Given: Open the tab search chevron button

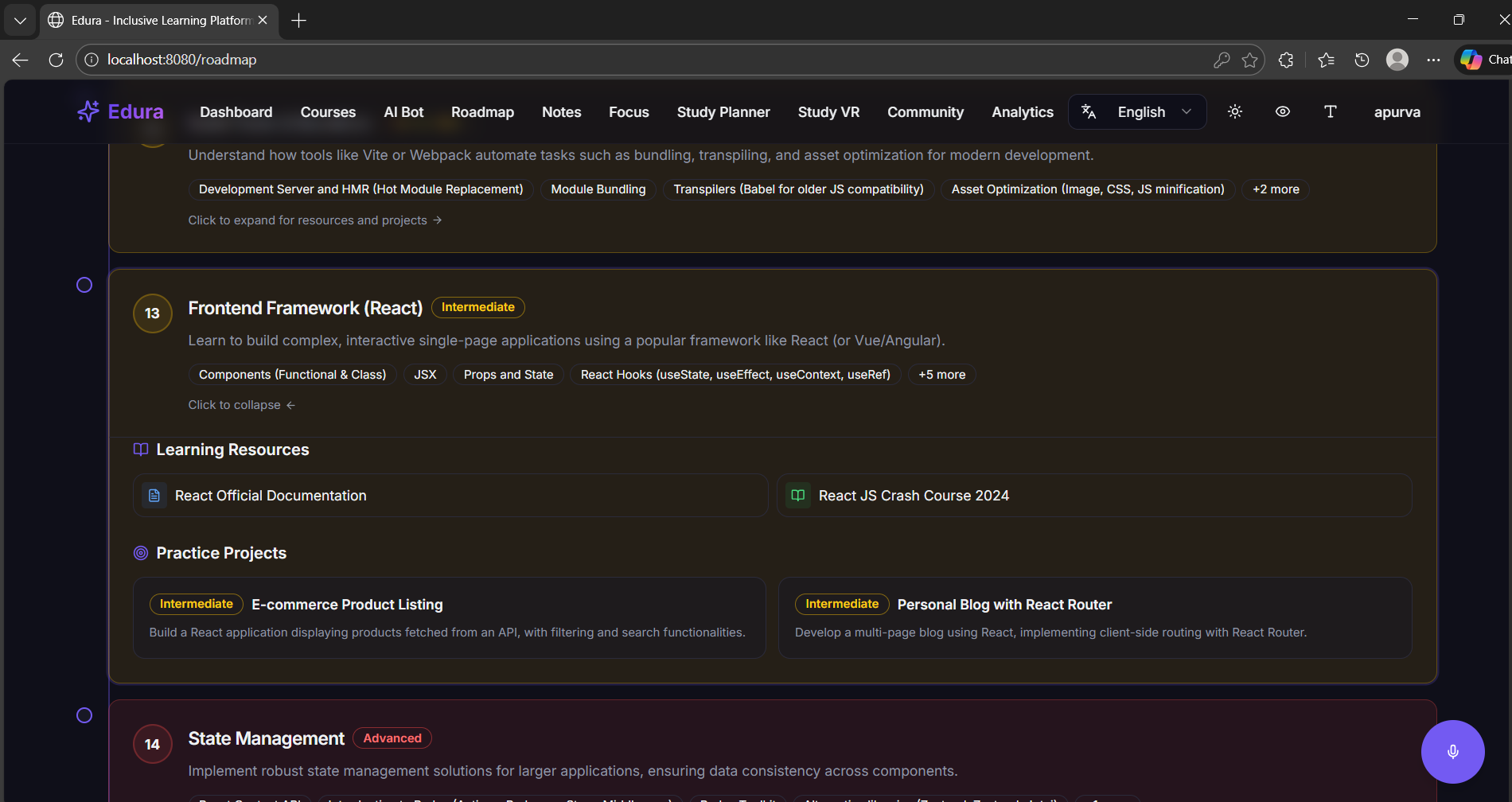Looking at the screenshot, I should tap(20, 20).
